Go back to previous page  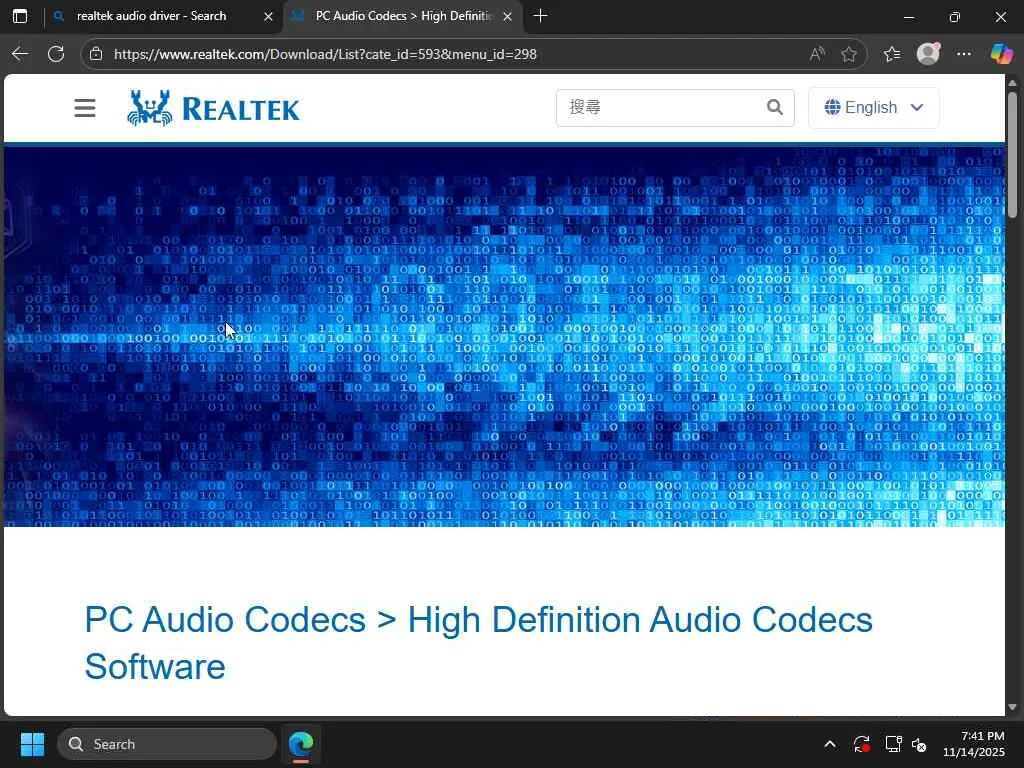[x=20, y=54]
